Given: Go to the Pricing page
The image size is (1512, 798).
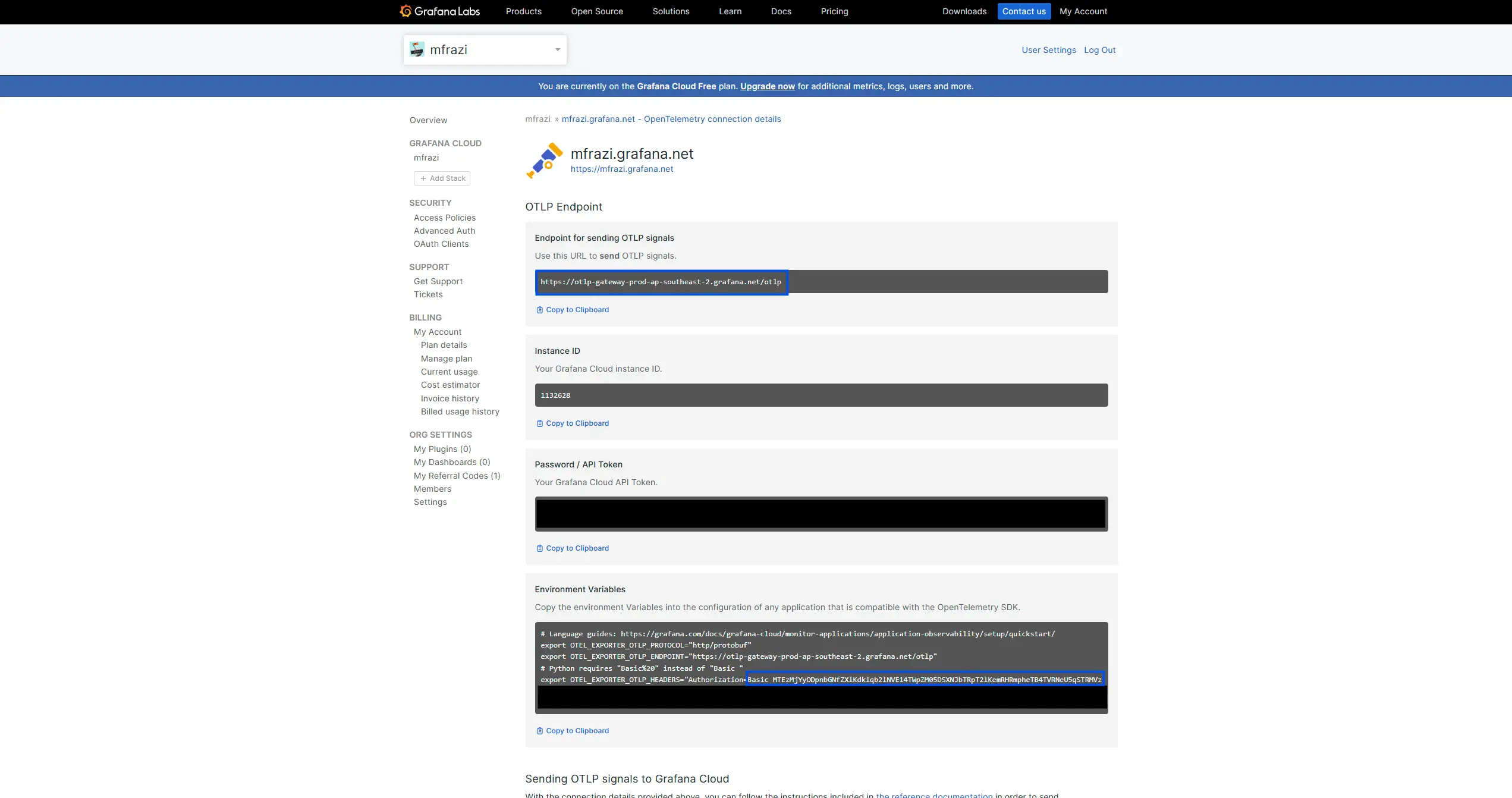Looking at the screenshot, I should 834,11.
